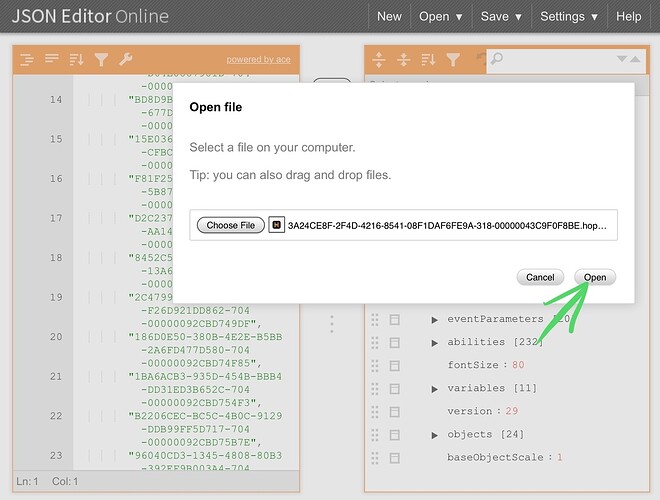
Task: Click the Choose File button
Action: point(231,225)
